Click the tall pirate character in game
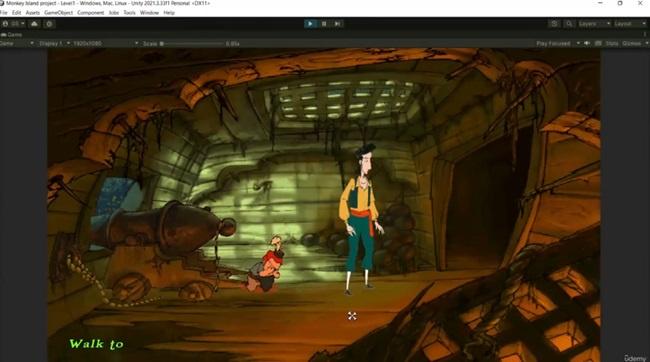This screenshot has height=362, width=650. (361, 219)
